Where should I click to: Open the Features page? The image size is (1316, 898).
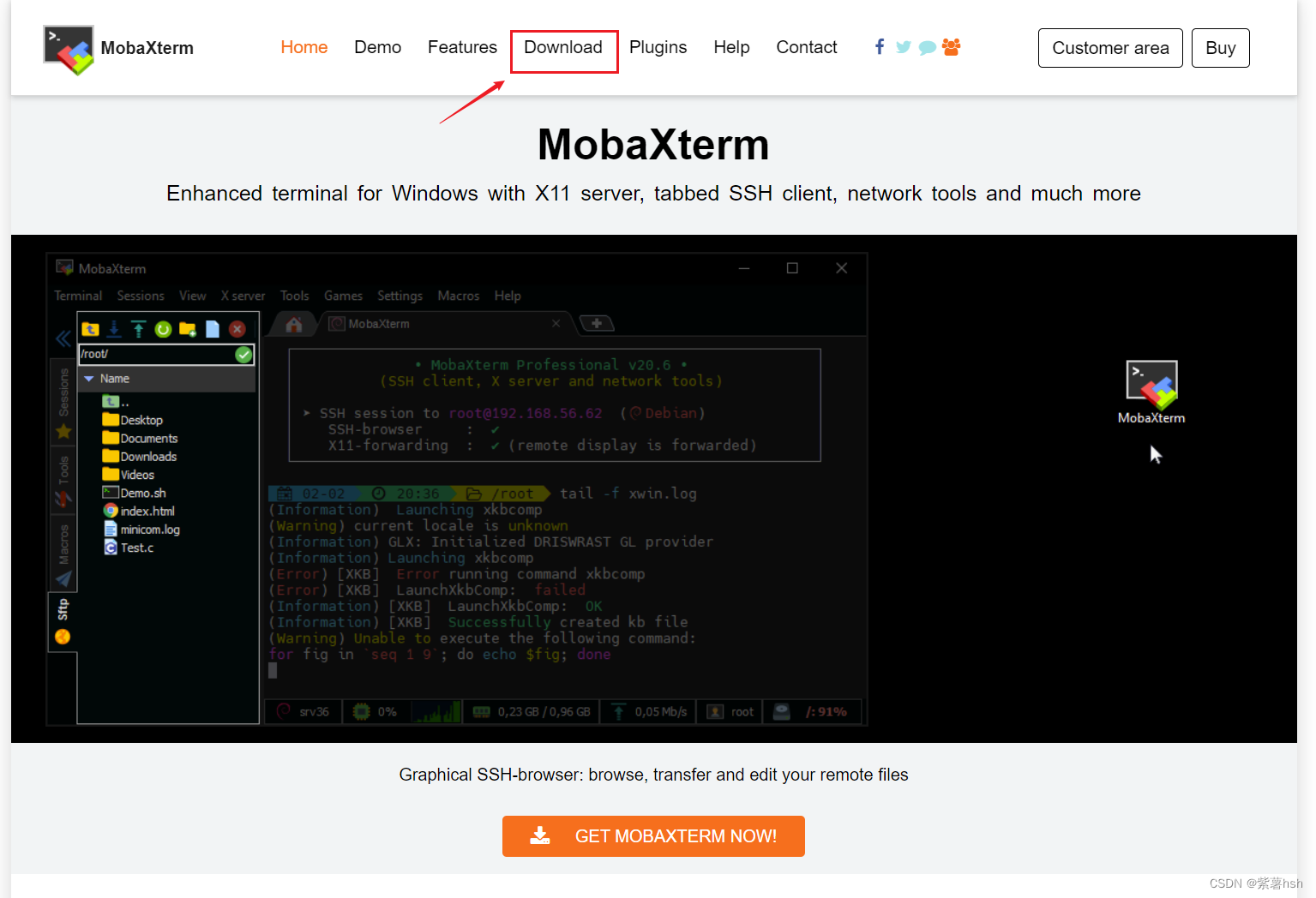462,47
